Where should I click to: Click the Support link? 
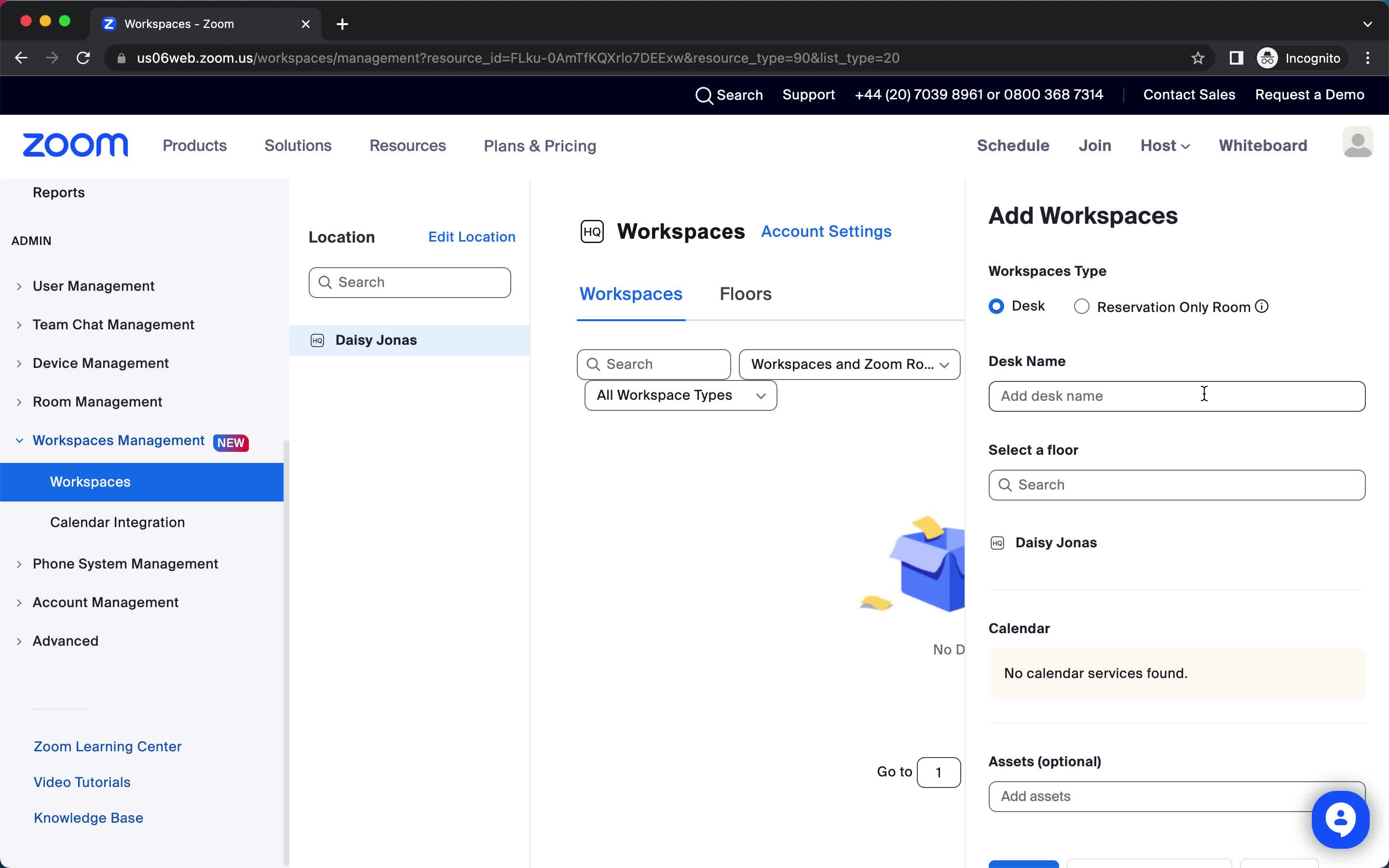[x=808, y=95]
